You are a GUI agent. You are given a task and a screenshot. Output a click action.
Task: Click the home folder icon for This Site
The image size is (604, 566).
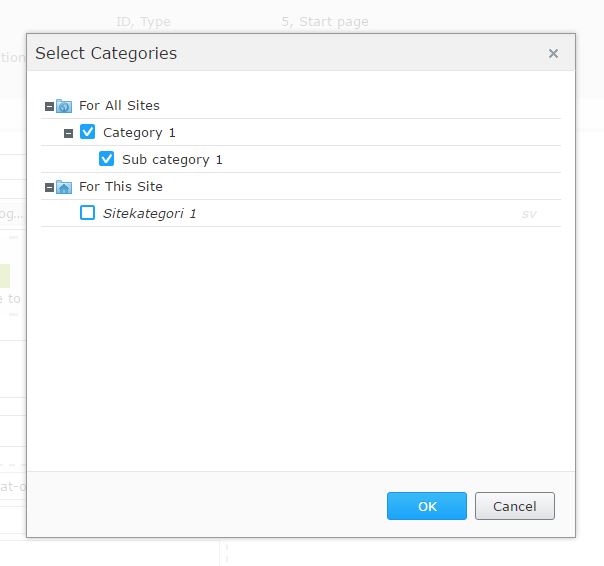pos(64,187)
